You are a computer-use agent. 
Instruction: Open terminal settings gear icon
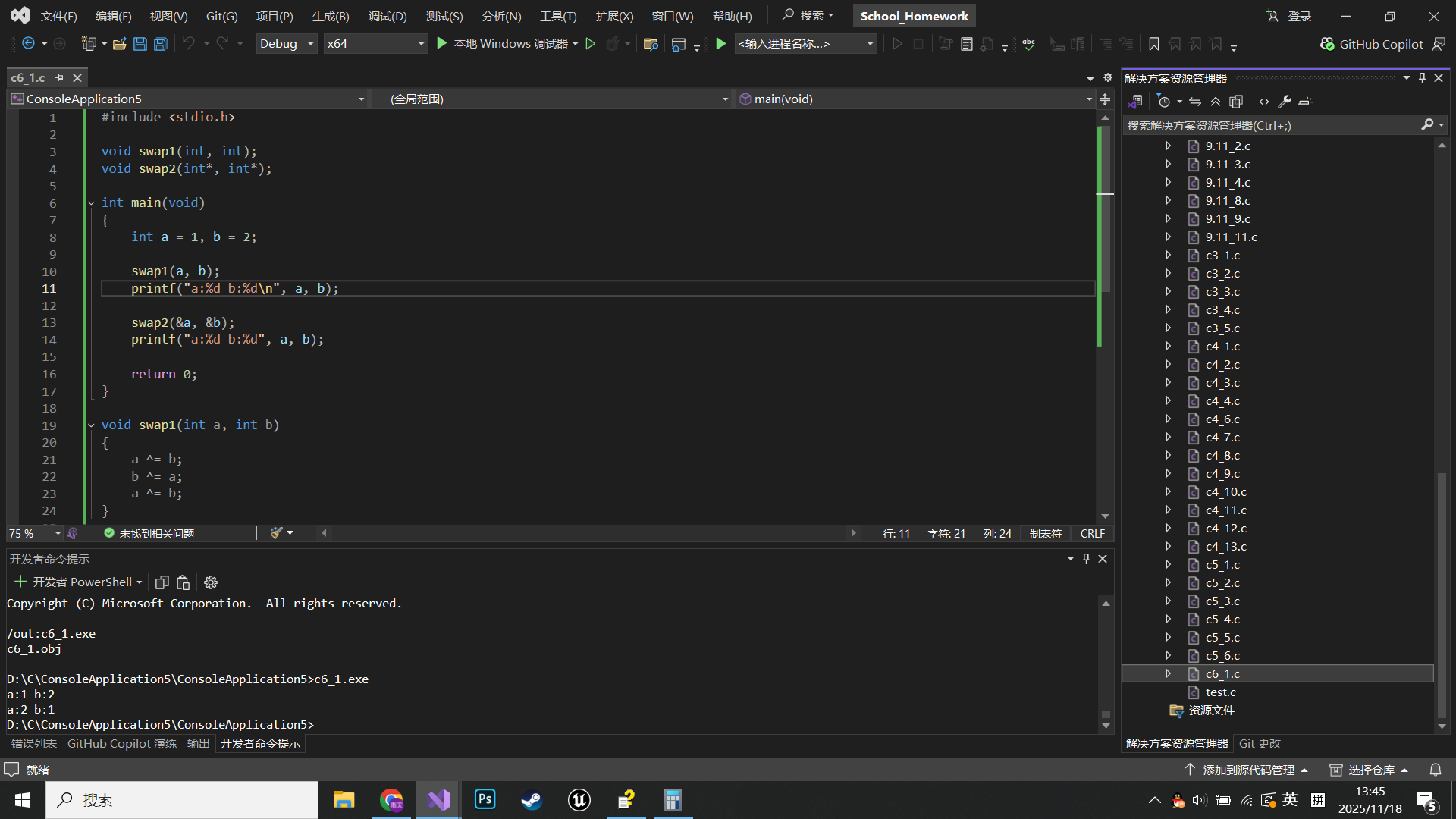(211, 582)
